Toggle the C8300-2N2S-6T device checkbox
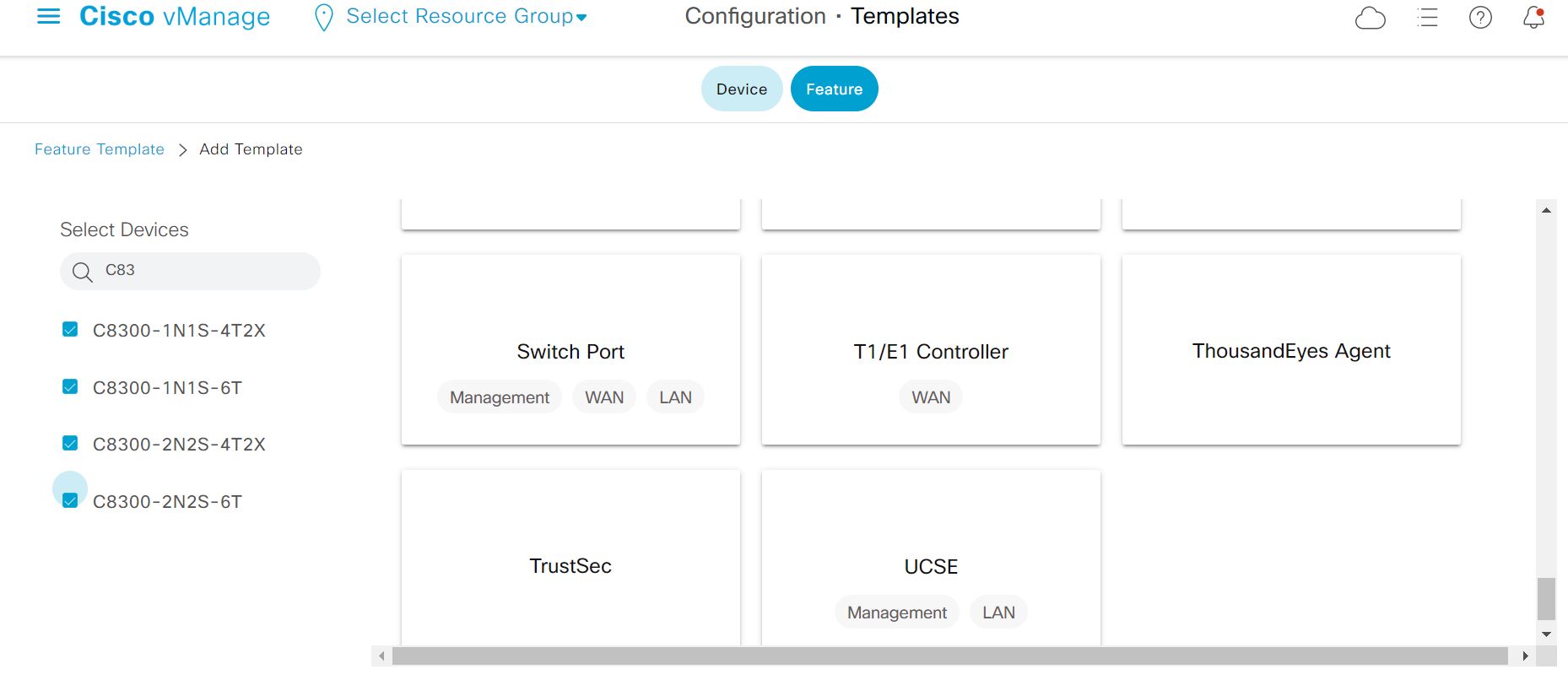1568x680 pixels. [70, 501]
